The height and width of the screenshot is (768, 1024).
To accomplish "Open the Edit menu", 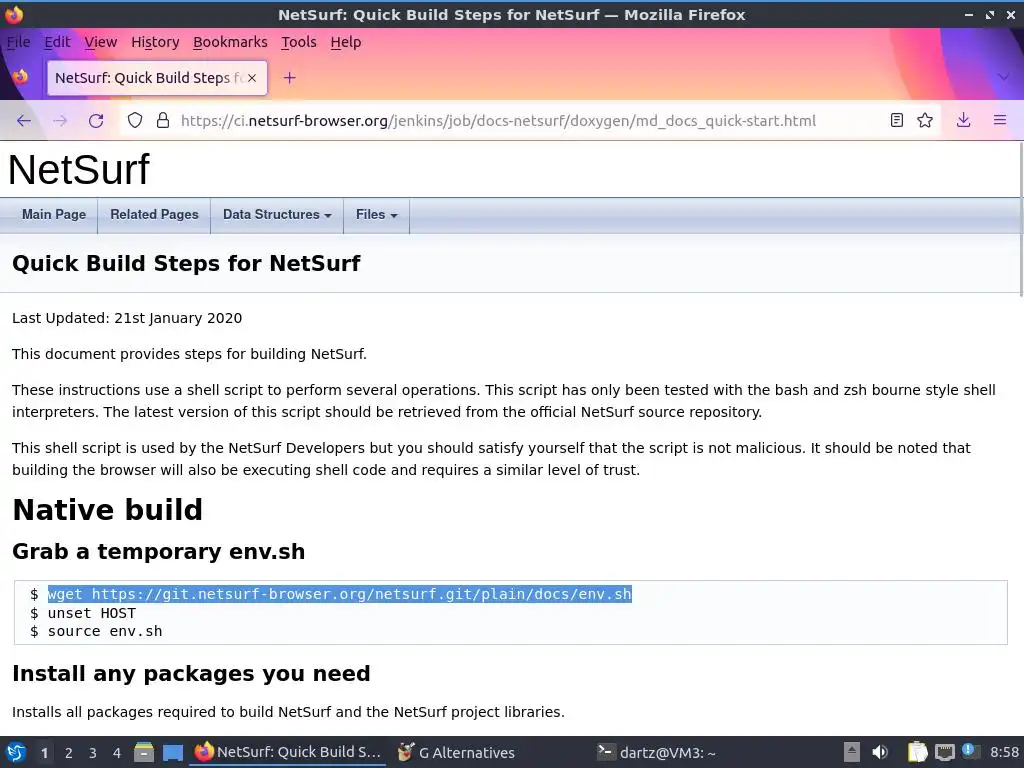I will pyautogui.click(x=57, y=42).
